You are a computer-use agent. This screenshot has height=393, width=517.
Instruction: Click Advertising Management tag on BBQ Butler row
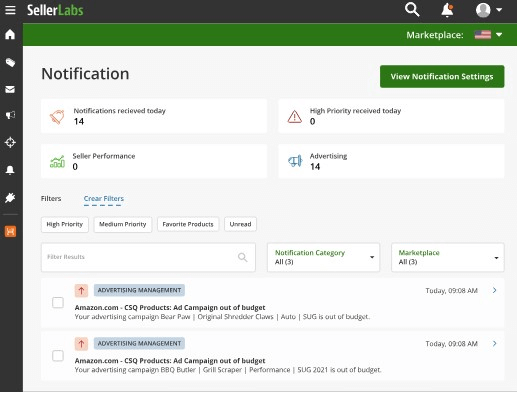click(x=139, y=344)
